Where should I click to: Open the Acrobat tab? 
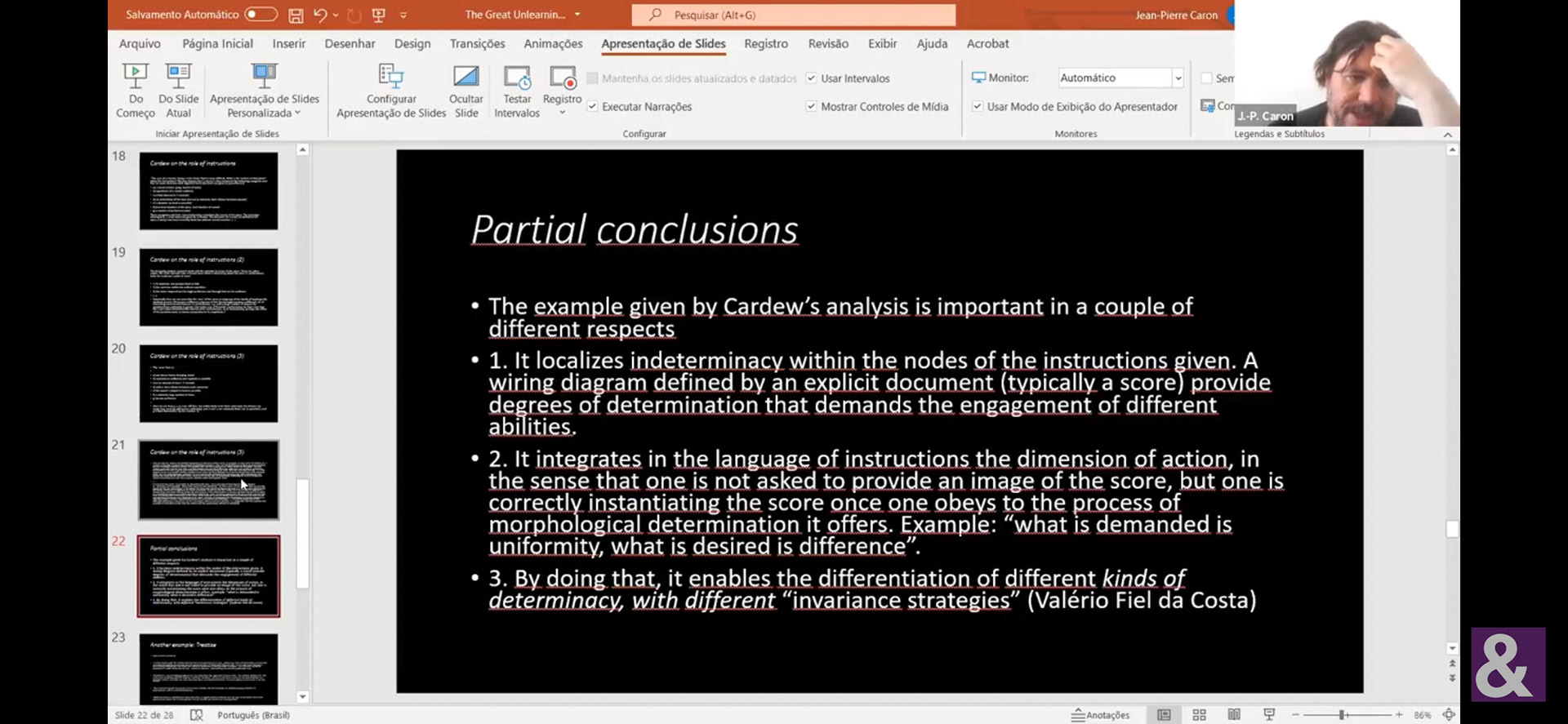(x=987, y=43)
